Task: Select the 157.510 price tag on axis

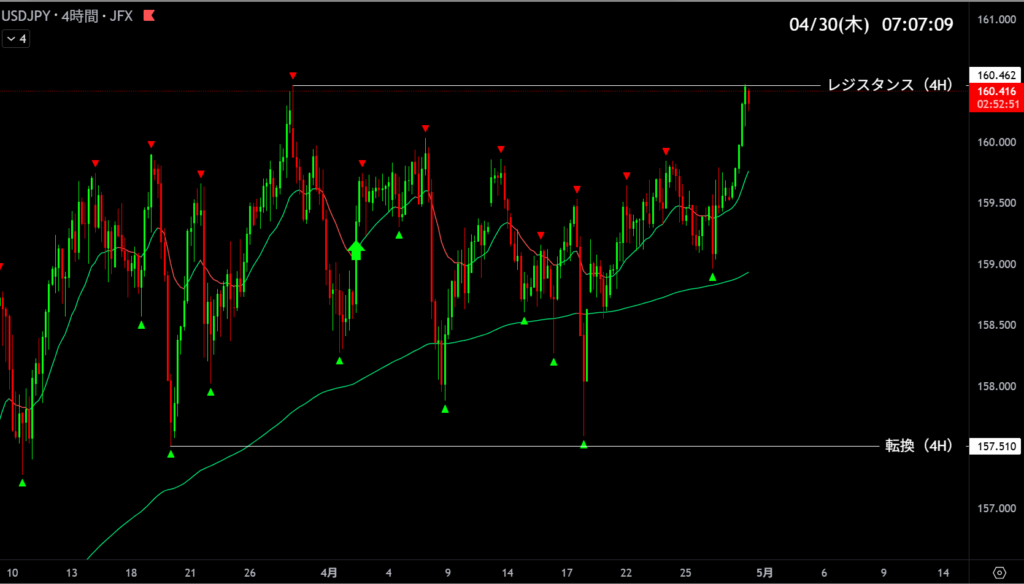Action: click(996, 447)
